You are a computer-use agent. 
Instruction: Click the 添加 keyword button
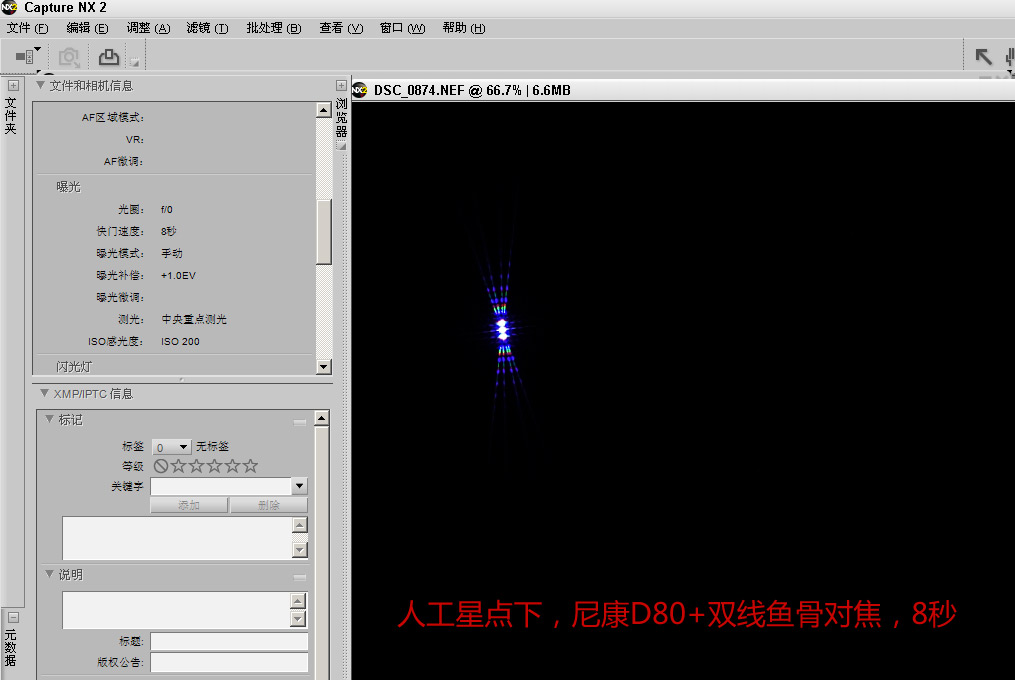click(189, 506)
